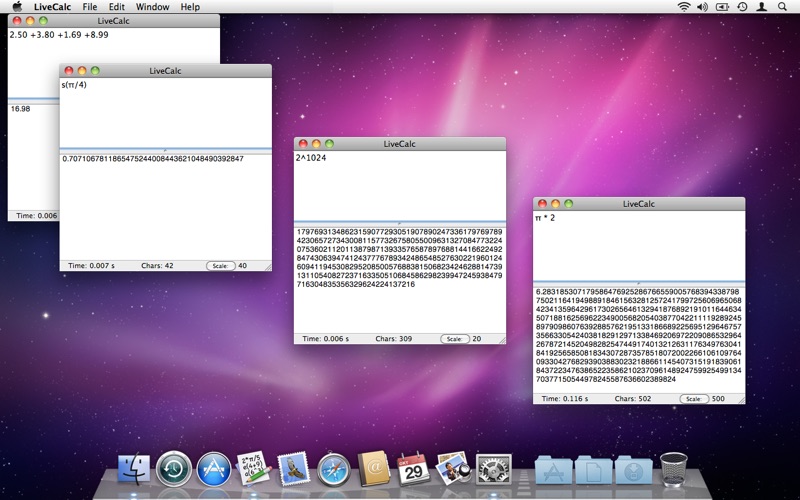Screen dimensions: 800x500
Task: Close the π * 2 LiveCalc window
Action: click(542, 204)
